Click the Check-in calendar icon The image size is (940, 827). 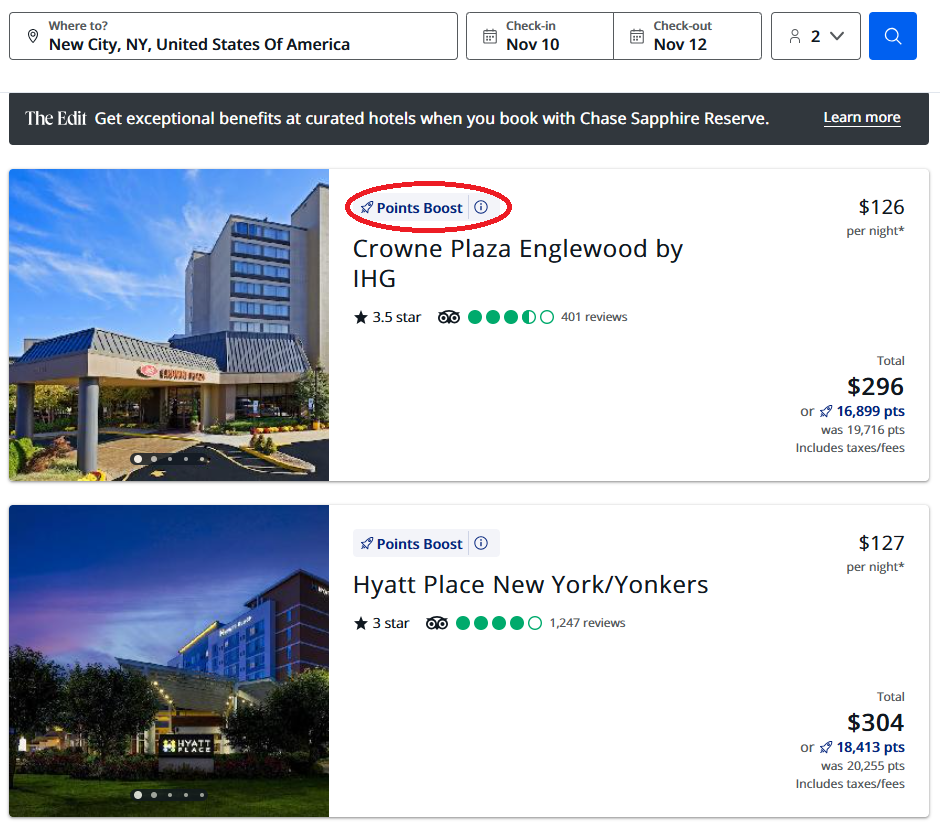[x=489, y=36]
